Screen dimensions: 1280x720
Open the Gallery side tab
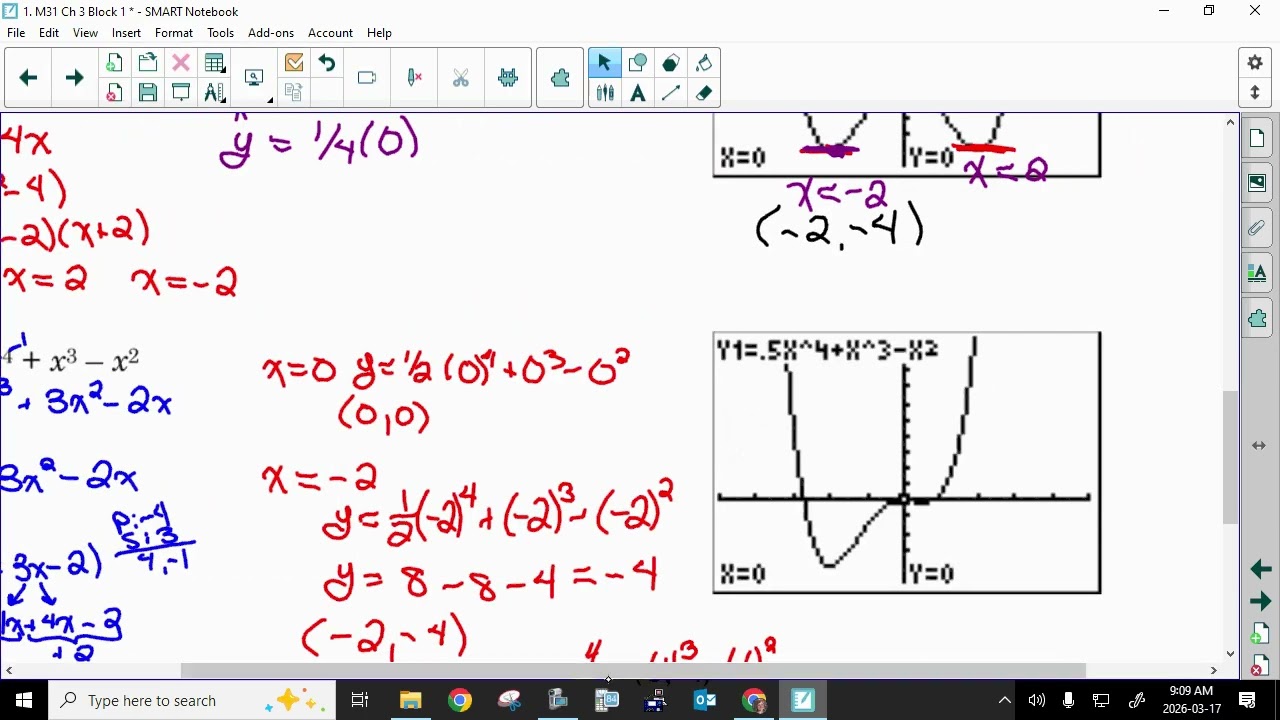click(x=1257, y=184)
